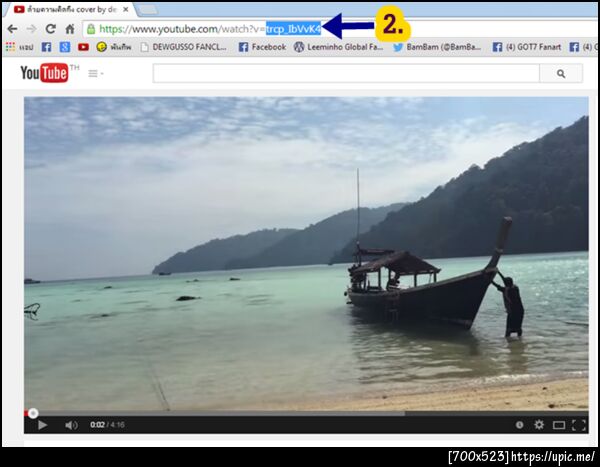This screenshot has width=600, height=467.
Task: Click the green padlock security icon
Action: 91,29
